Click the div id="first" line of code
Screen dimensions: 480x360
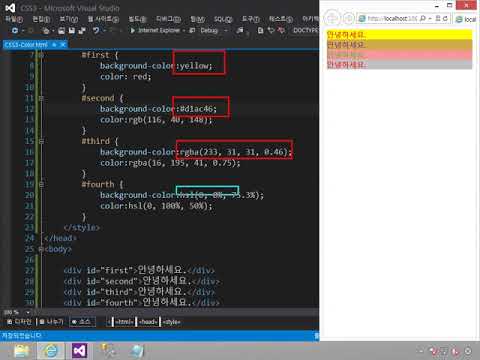point(139,270)
